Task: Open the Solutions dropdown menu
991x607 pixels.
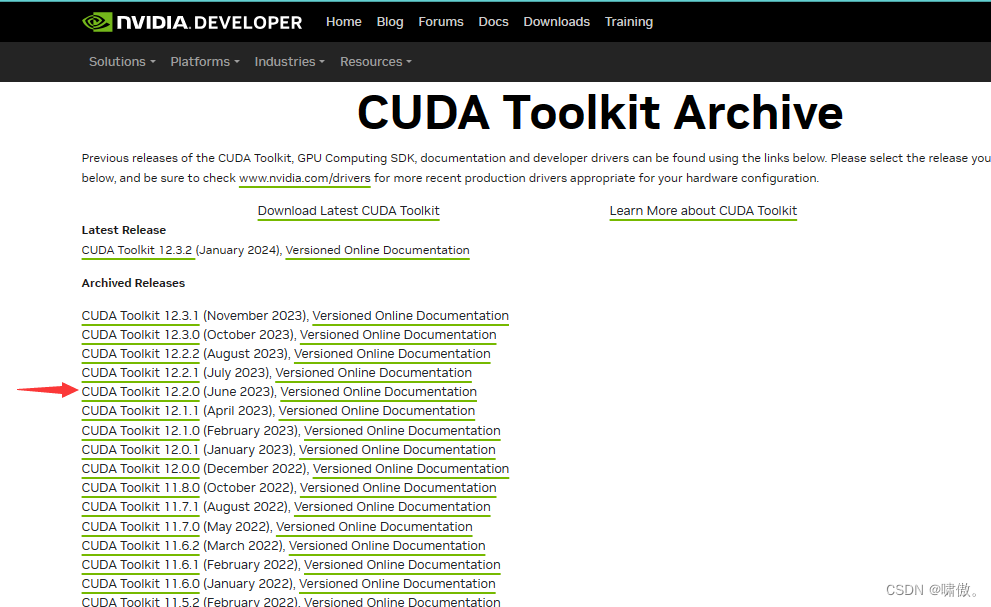Action: click(121, 61)
